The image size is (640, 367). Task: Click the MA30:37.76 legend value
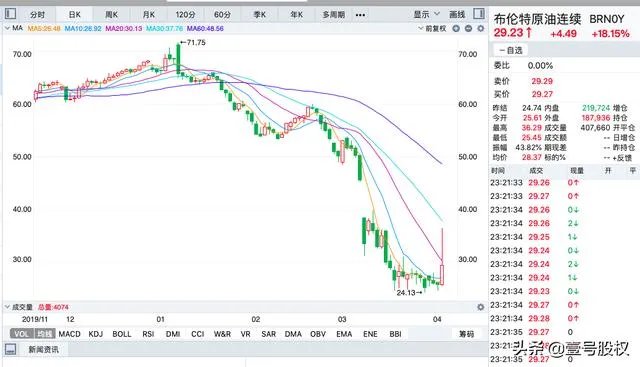[x=164, y=29]
